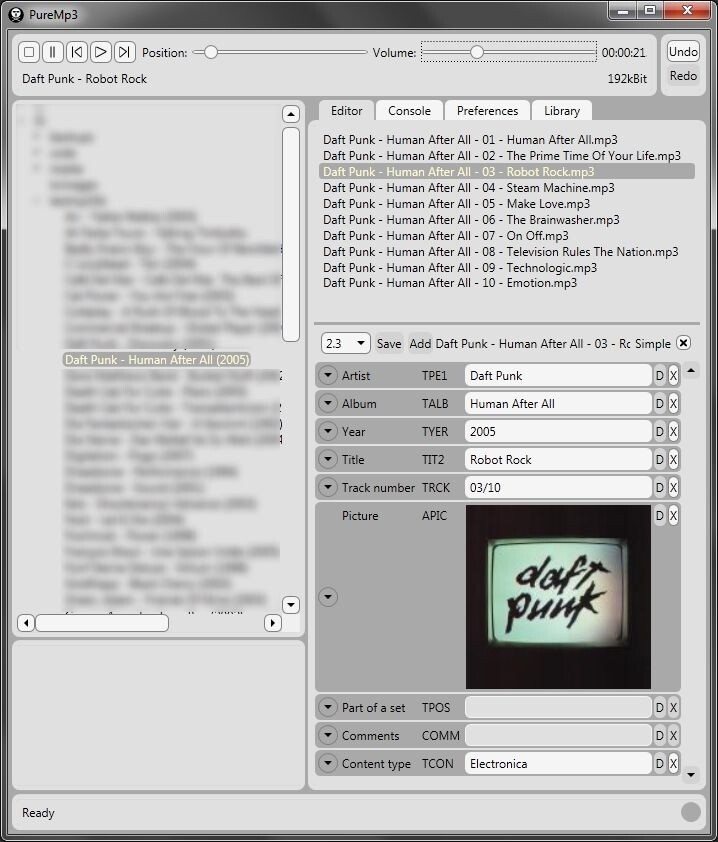Edit the Track number field 03/10
This screenshot has height=842, width=718.
558,487
